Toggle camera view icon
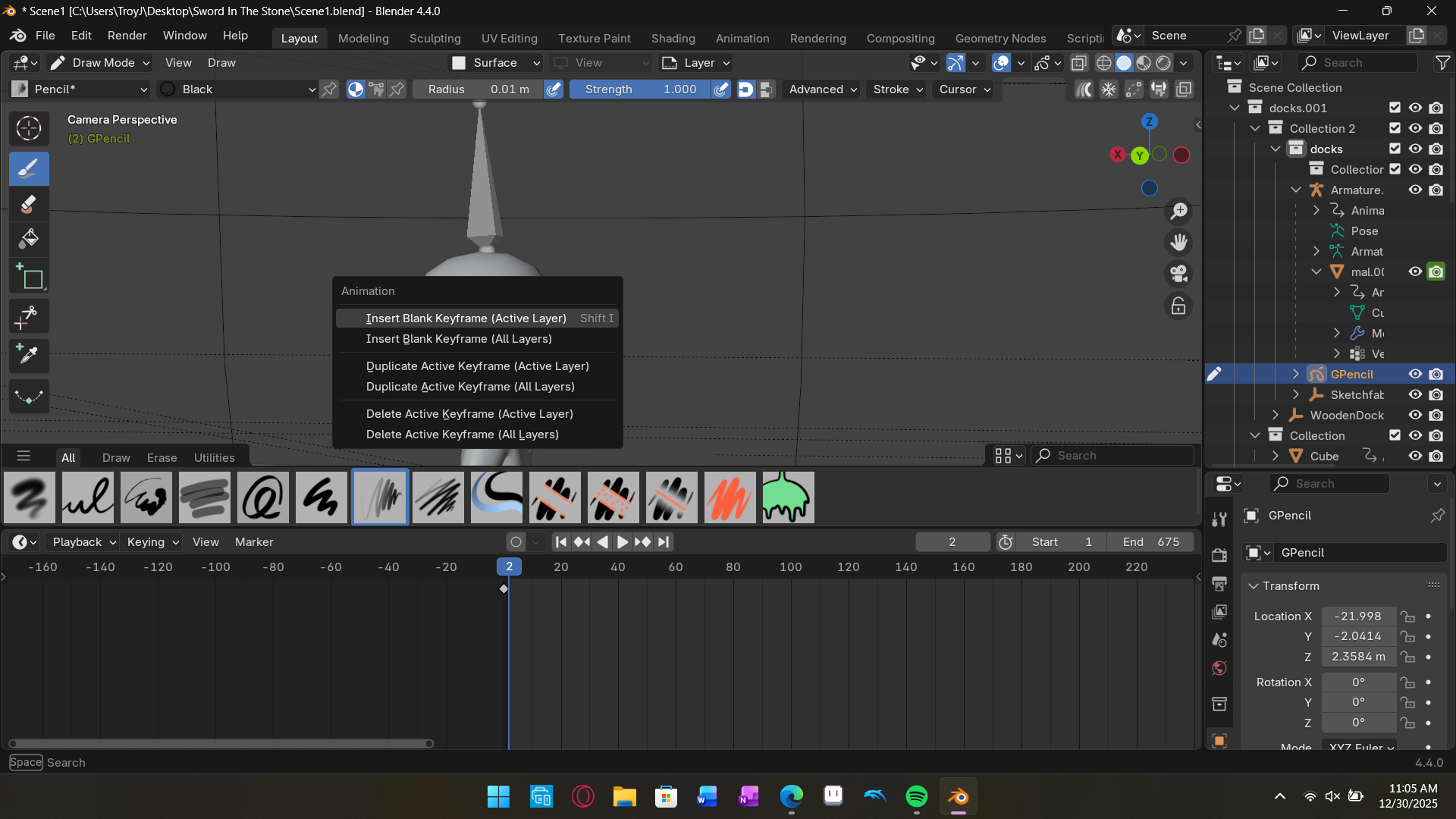 click(x=1178, y=274)
